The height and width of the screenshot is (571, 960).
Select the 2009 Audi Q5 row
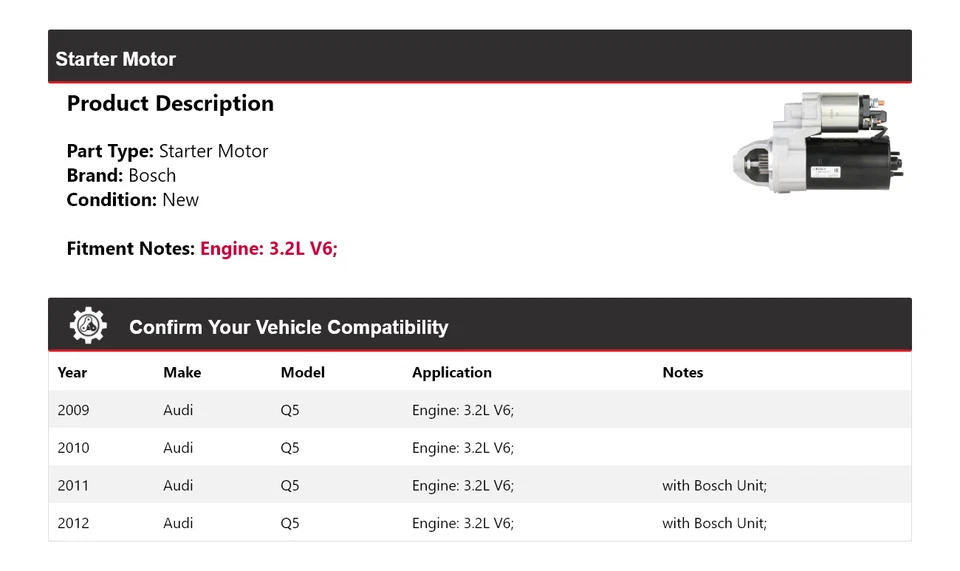click(479, 410)
